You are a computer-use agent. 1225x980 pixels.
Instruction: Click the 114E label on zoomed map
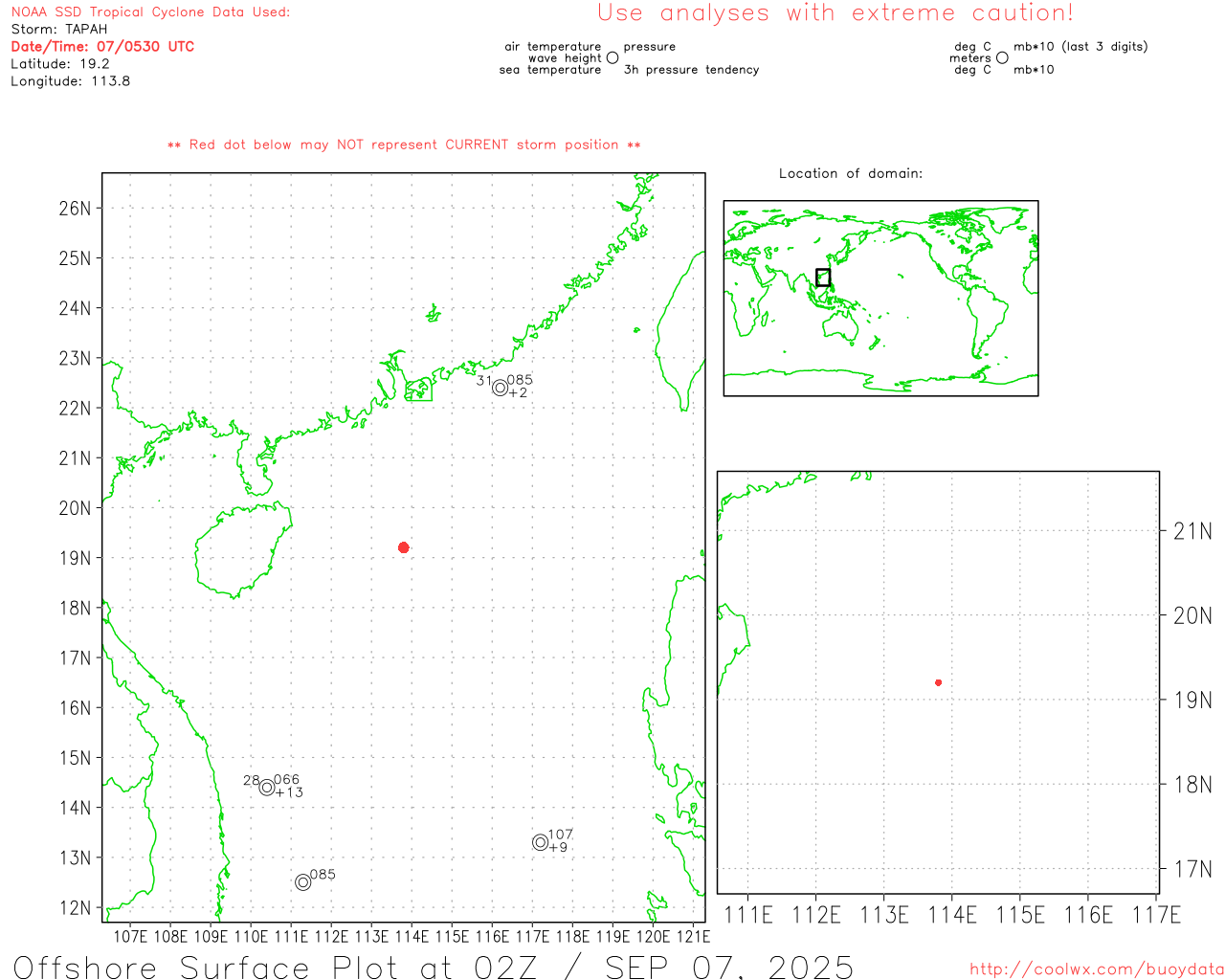[x=952, y=915]
